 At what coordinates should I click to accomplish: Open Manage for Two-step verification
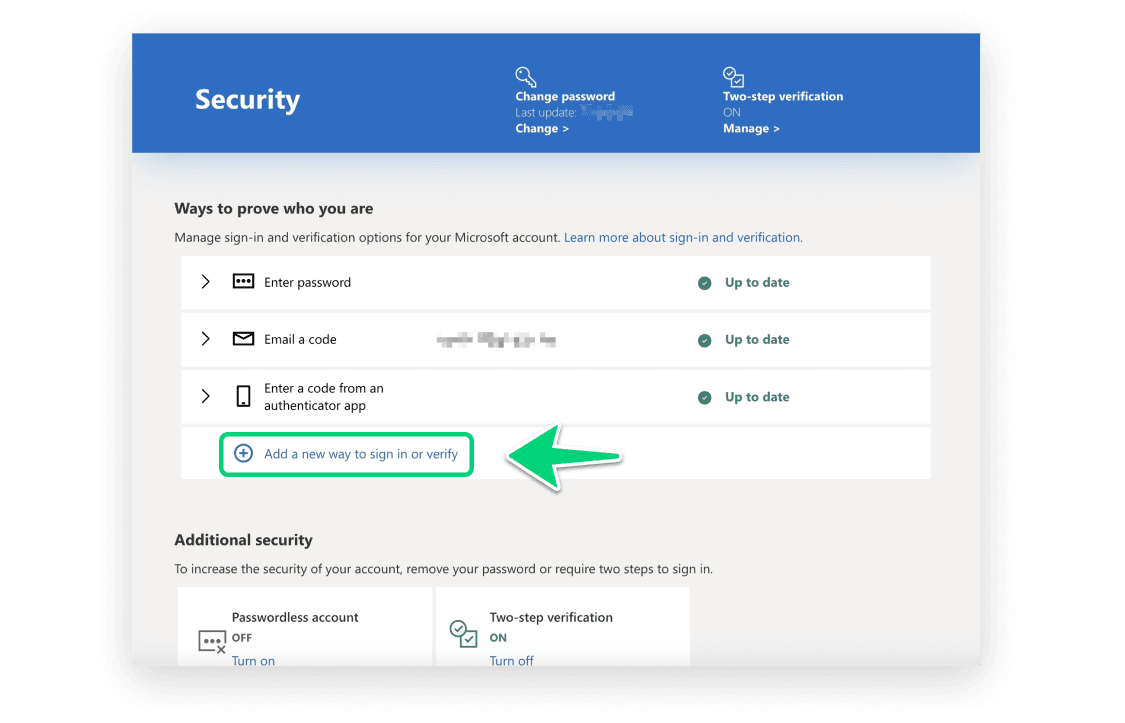751,129
